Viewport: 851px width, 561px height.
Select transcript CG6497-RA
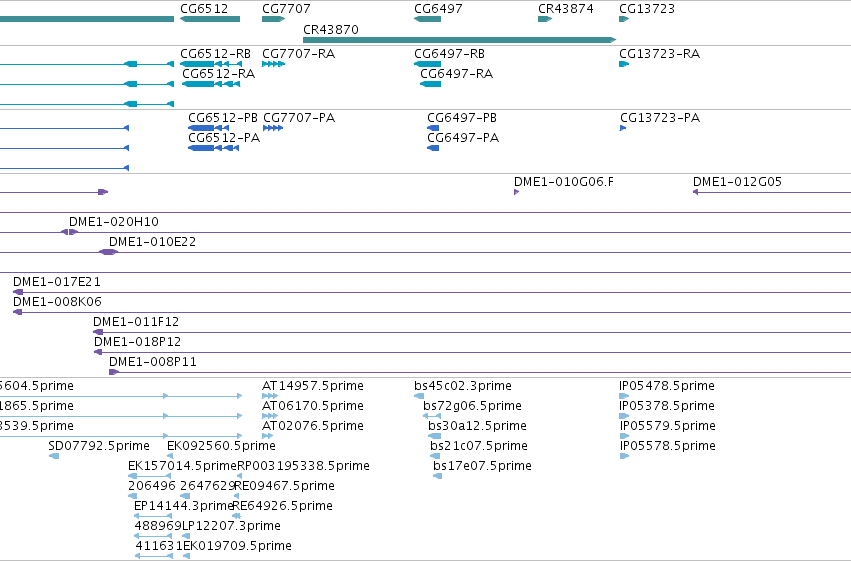pos(431,84)
